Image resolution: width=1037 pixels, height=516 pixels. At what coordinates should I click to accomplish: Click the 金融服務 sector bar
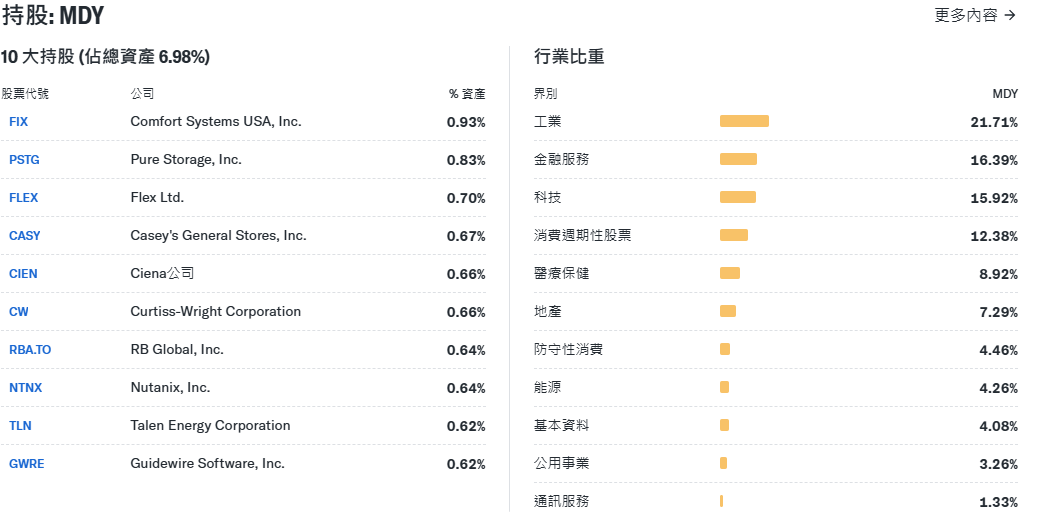point(738,159)
